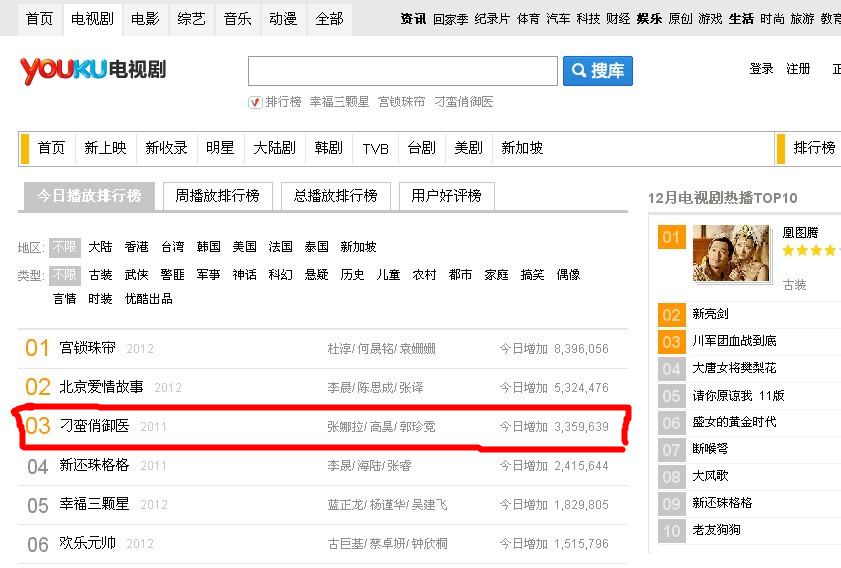Open 美剧 in the navigation bar
The width and height of the screenshot is (841, 568).
468,148
